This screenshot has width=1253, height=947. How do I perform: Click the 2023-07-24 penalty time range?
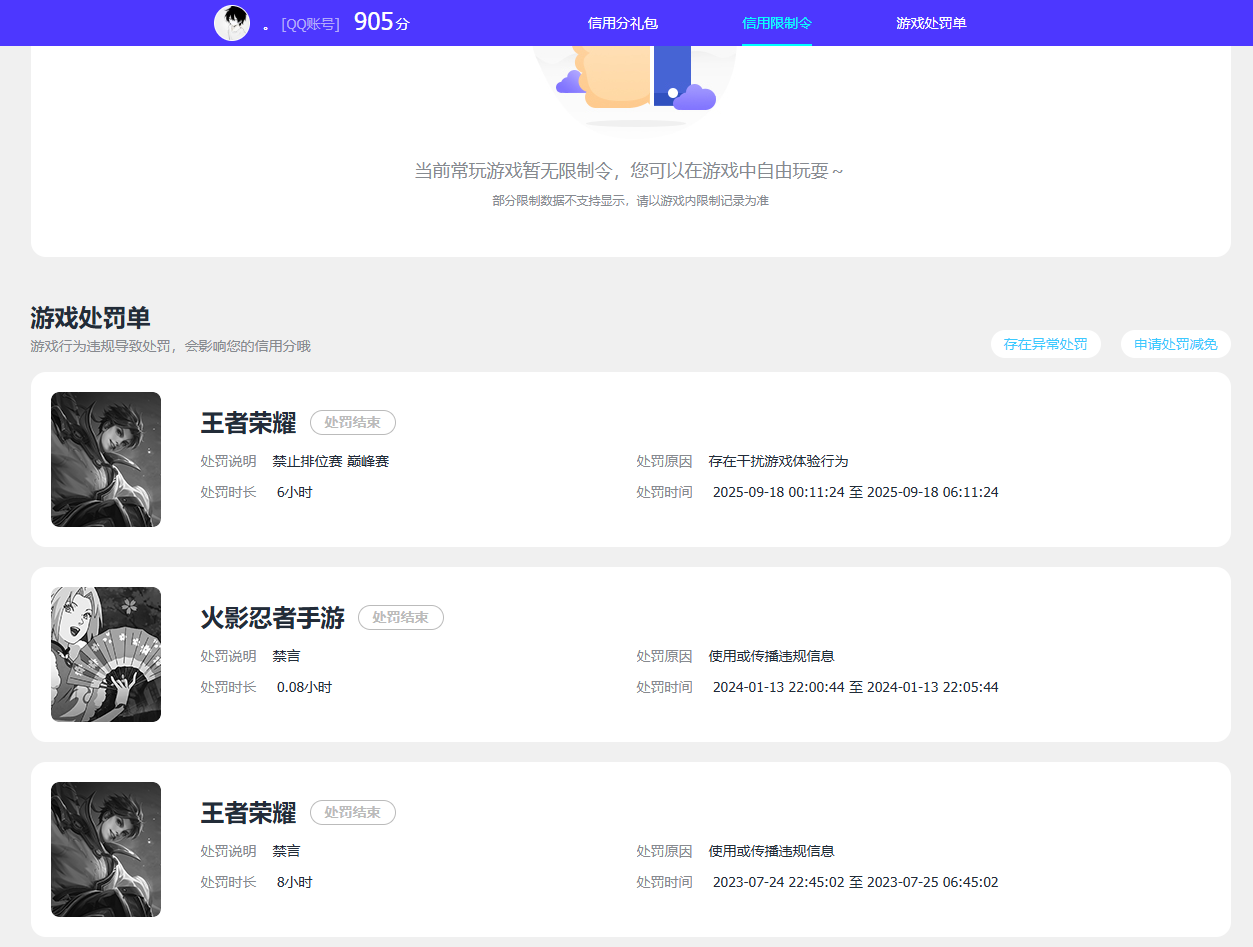(856, 882)
